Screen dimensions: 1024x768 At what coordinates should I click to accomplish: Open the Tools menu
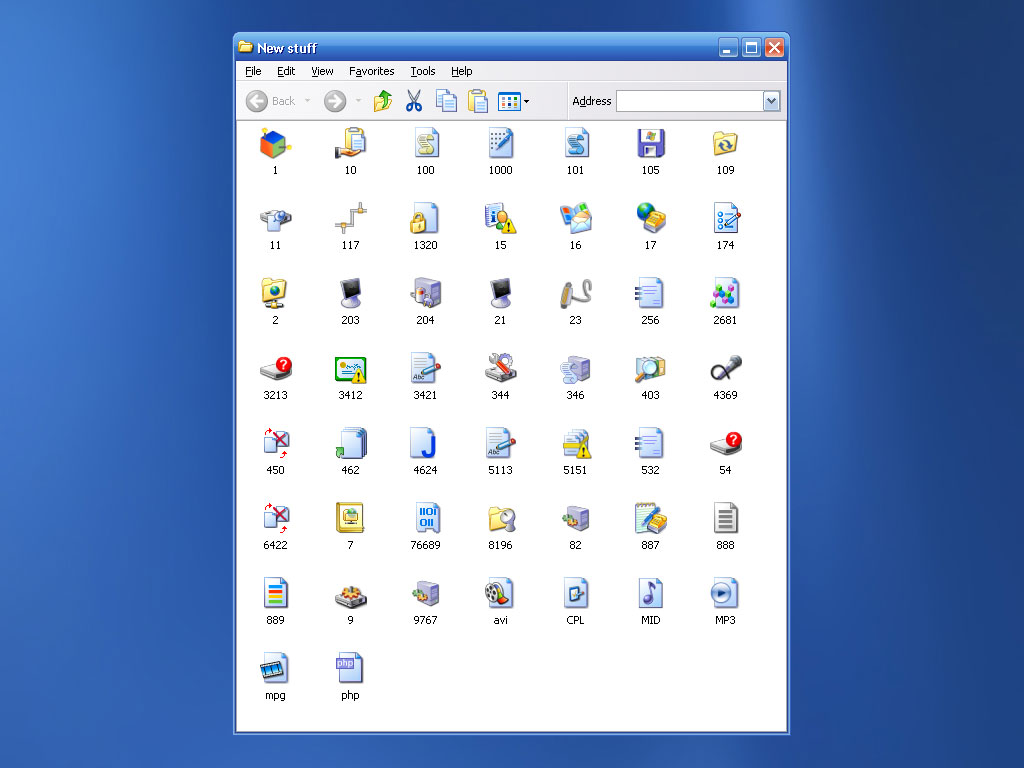[x=423, y=71]
